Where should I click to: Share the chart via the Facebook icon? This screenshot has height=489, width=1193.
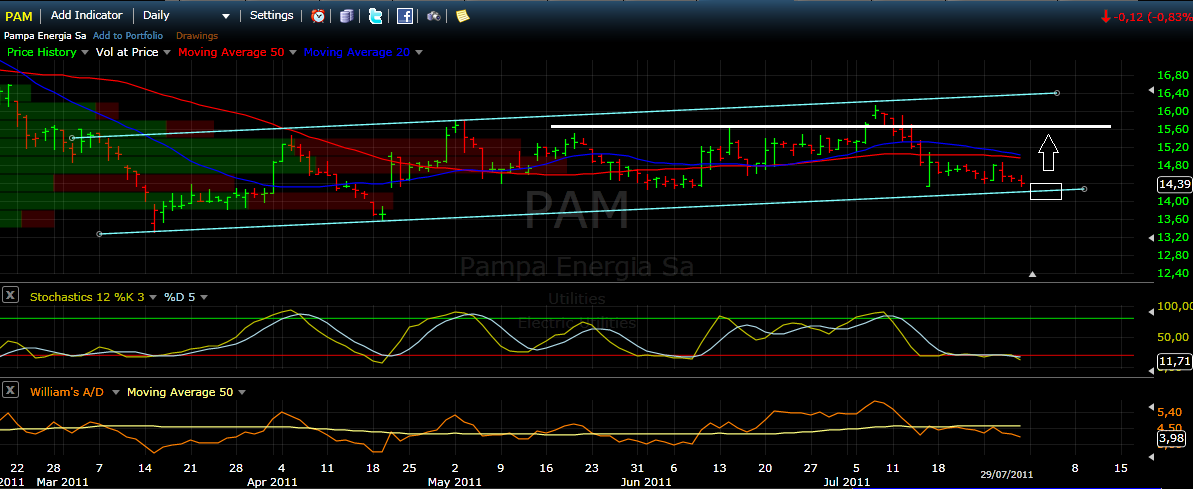(405, 15)
